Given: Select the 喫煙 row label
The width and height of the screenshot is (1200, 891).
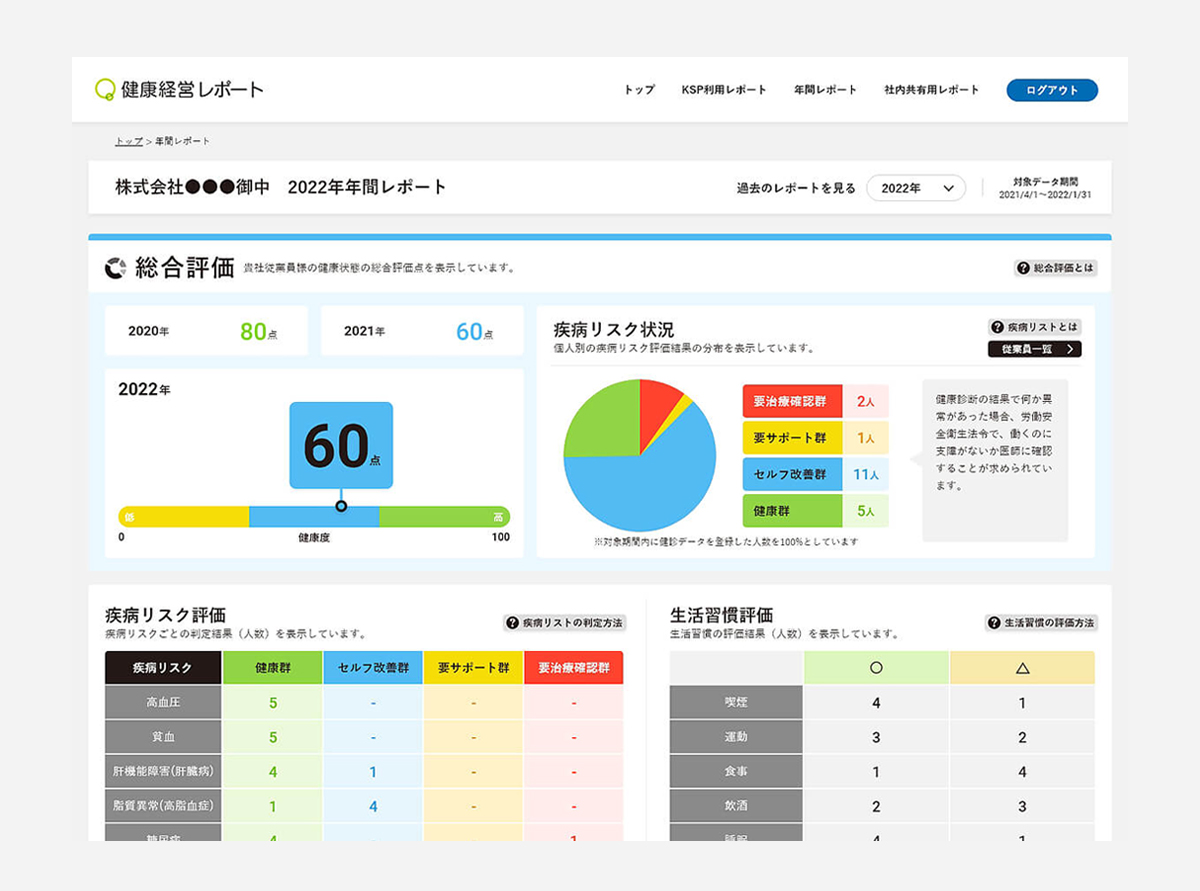Looking at the screenshot, I should point(736,703).
